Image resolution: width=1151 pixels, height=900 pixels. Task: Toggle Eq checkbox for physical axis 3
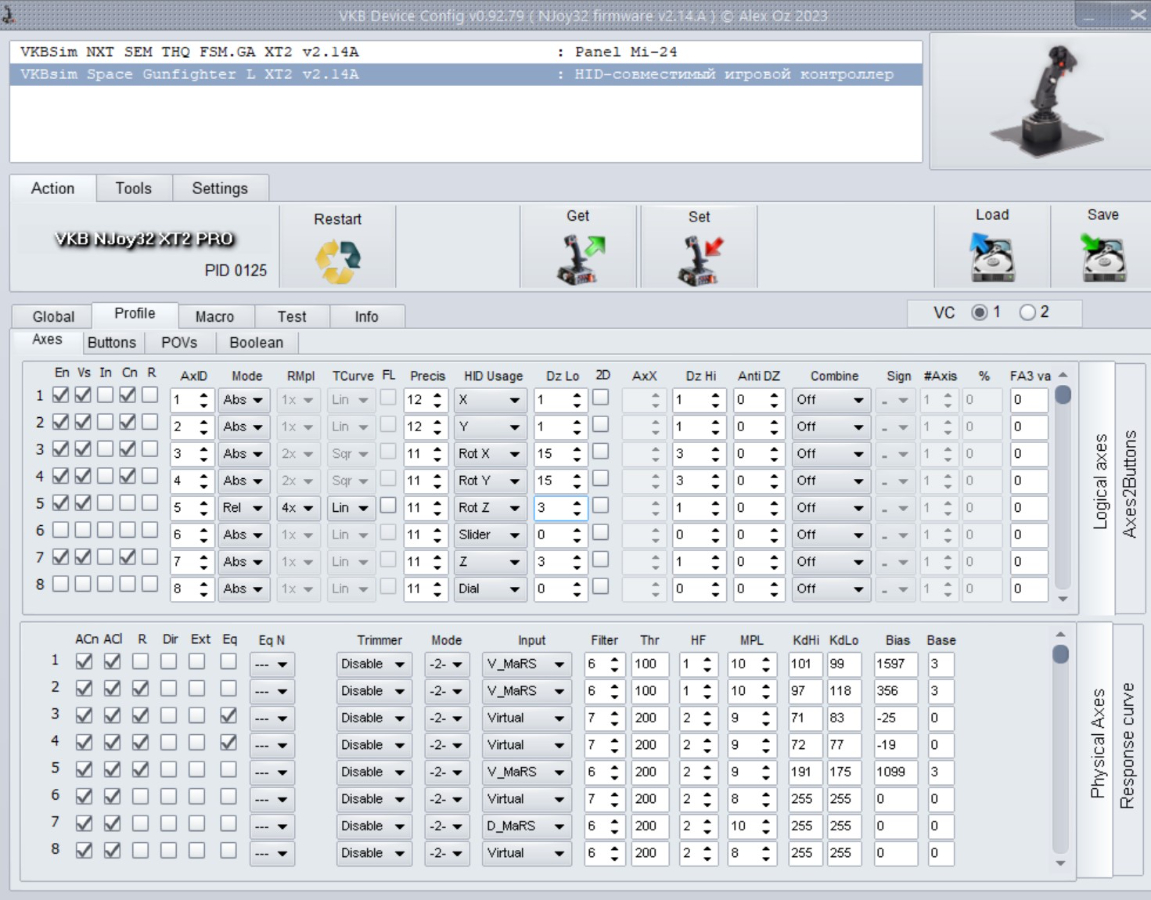[x=229, y=715]
